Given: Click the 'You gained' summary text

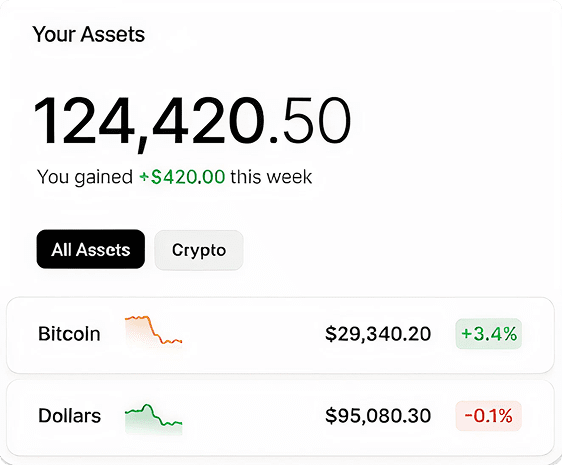Looking at the screenshot, I should pyautogui.click(x=85, y=177).
